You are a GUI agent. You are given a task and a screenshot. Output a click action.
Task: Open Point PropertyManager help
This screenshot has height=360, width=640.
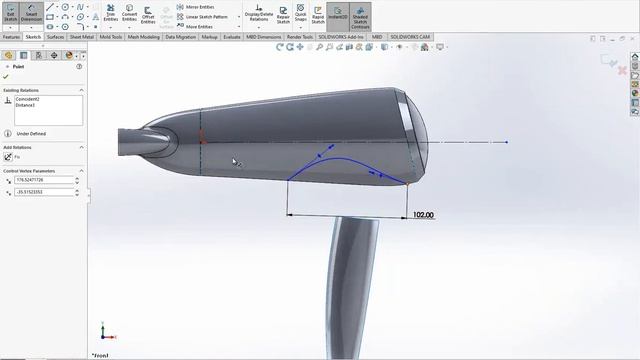click(79, 66)
